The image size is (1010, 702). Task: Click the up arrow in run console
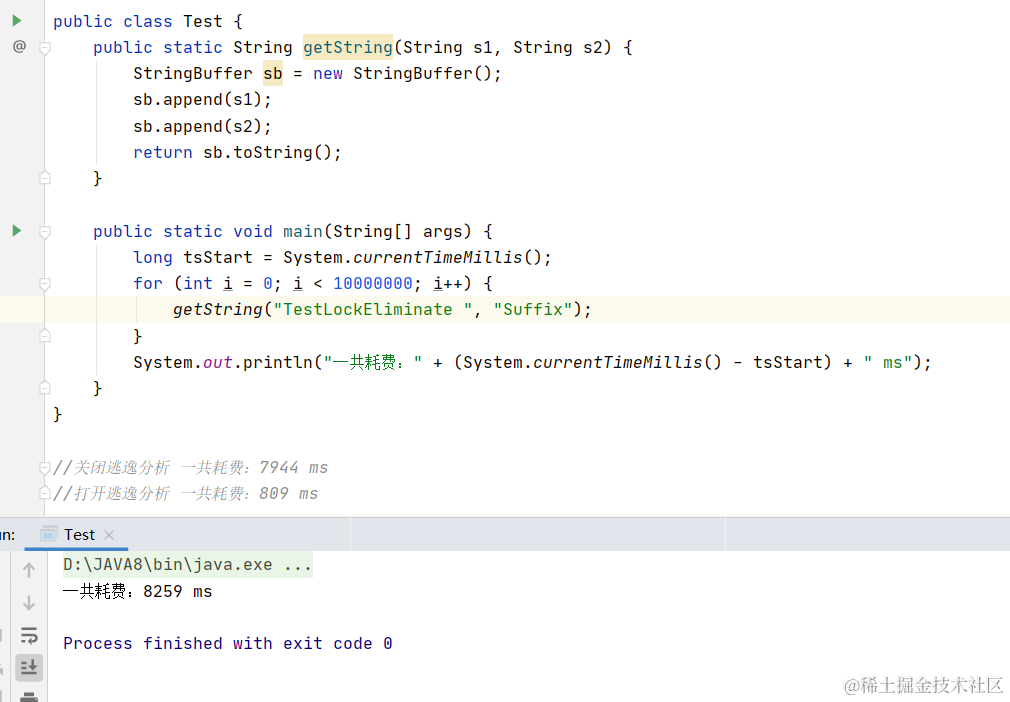coord(29,569)
